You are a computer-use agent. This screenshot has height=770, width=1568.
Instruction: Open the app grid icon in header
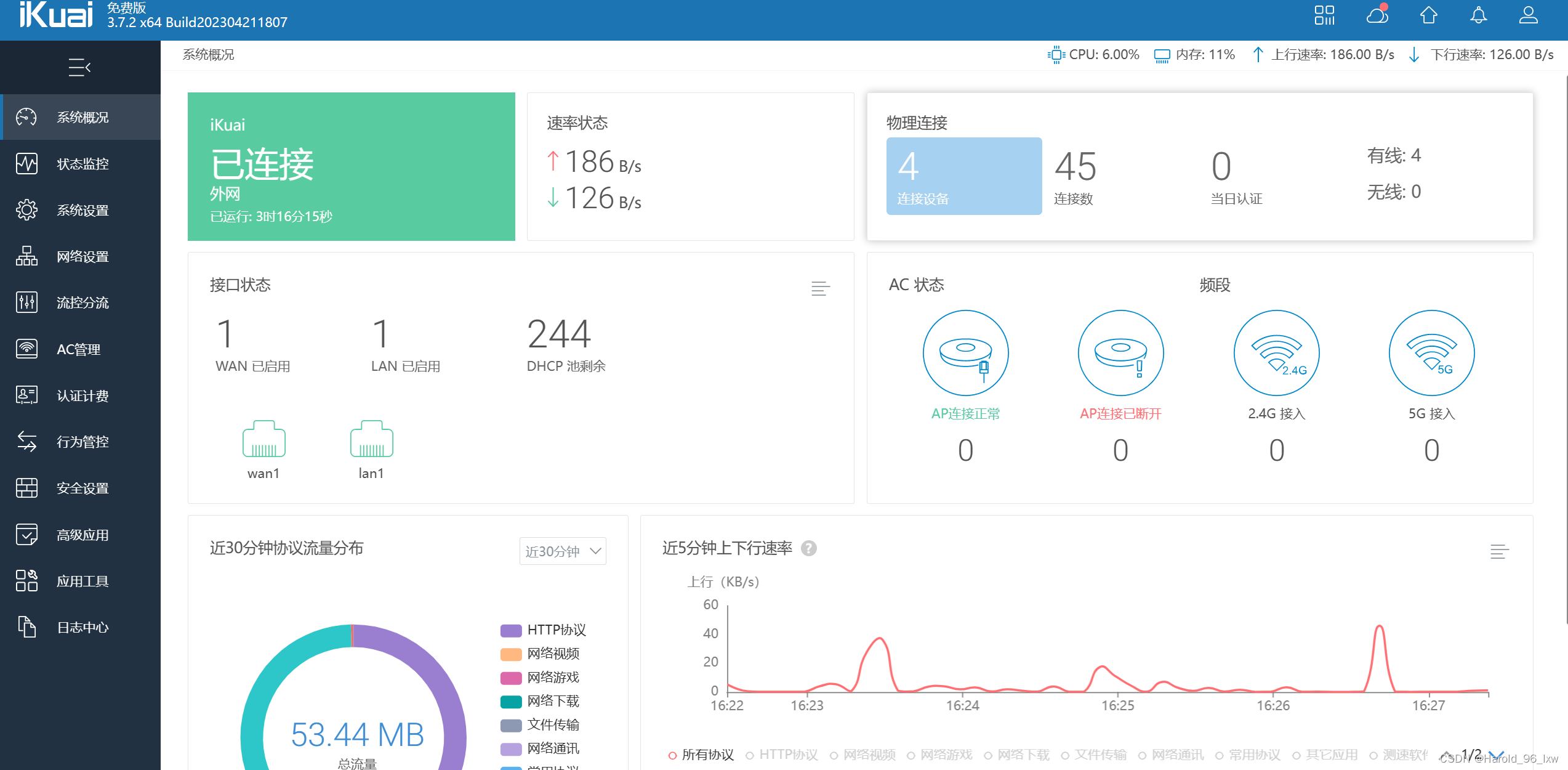[x=1324, y=15]
